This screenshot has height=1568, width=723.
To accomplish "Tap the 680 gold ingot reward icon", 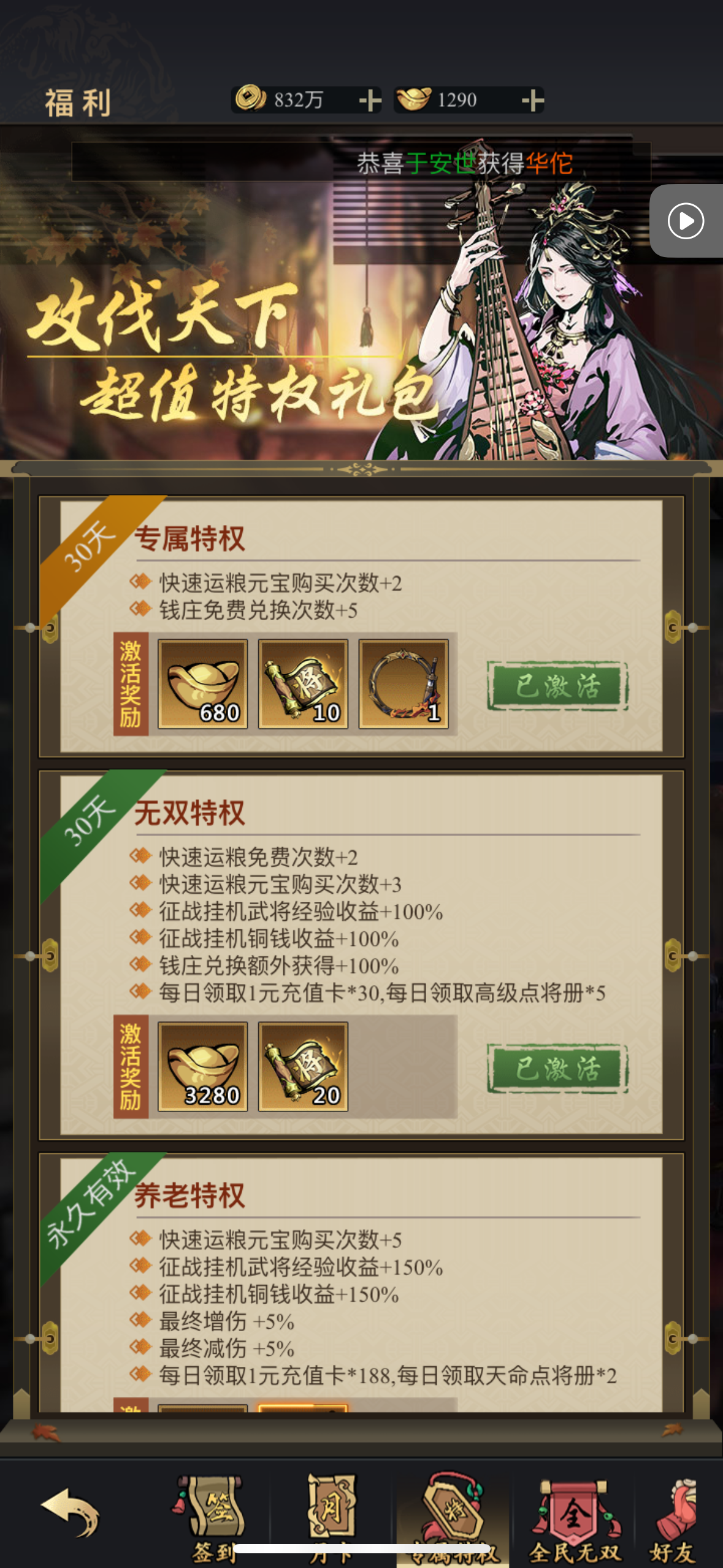I will 203,684.
